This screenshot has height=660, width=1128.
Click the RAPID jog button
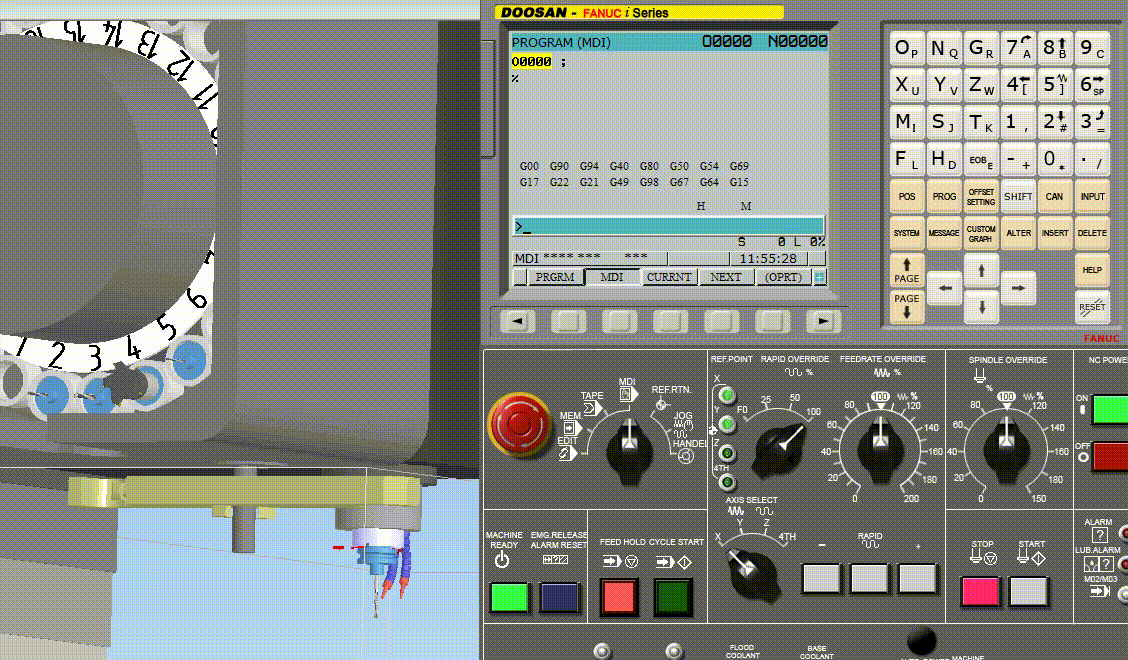coord(869,578)
